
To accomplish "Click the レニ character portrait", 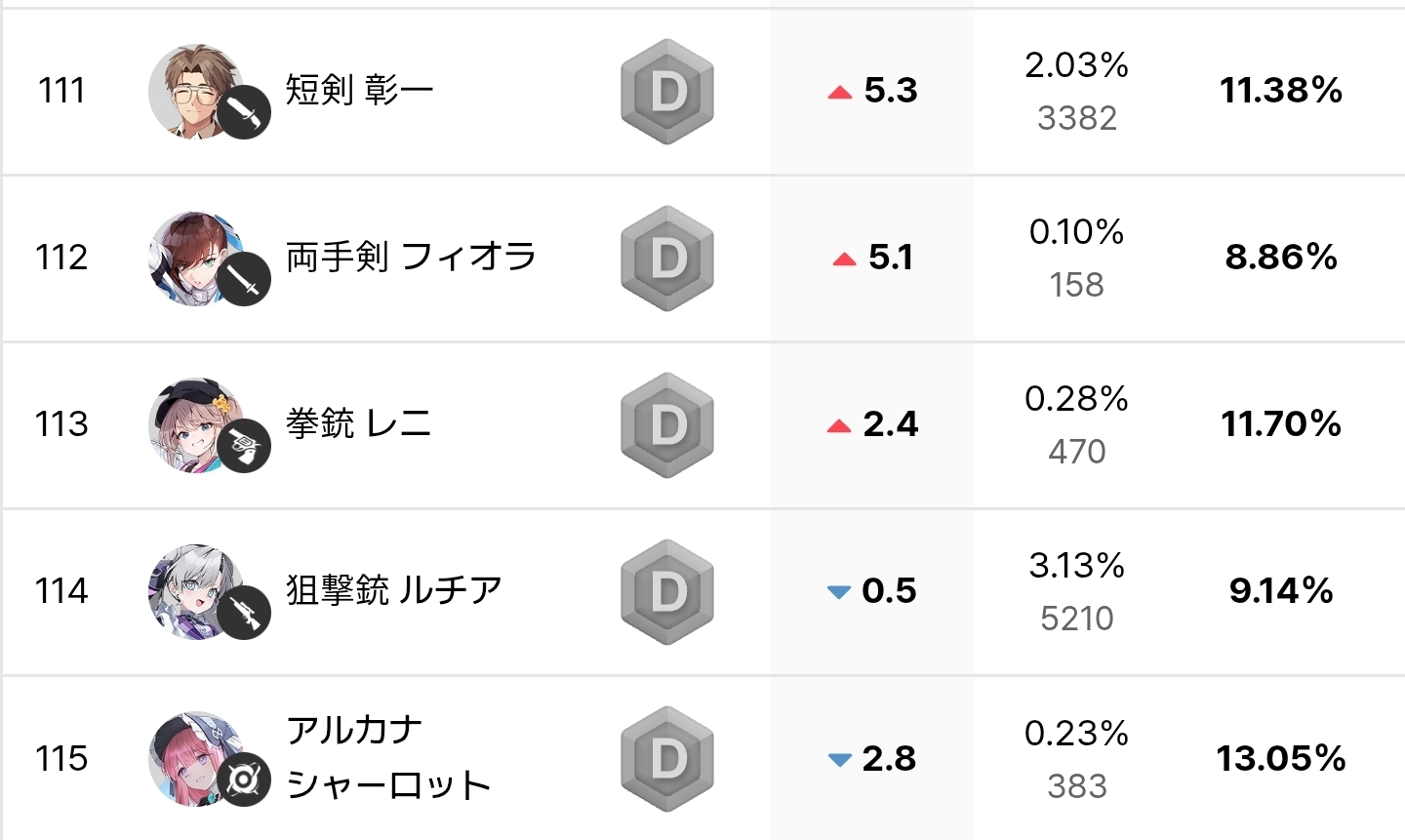I will coord(196,424).
